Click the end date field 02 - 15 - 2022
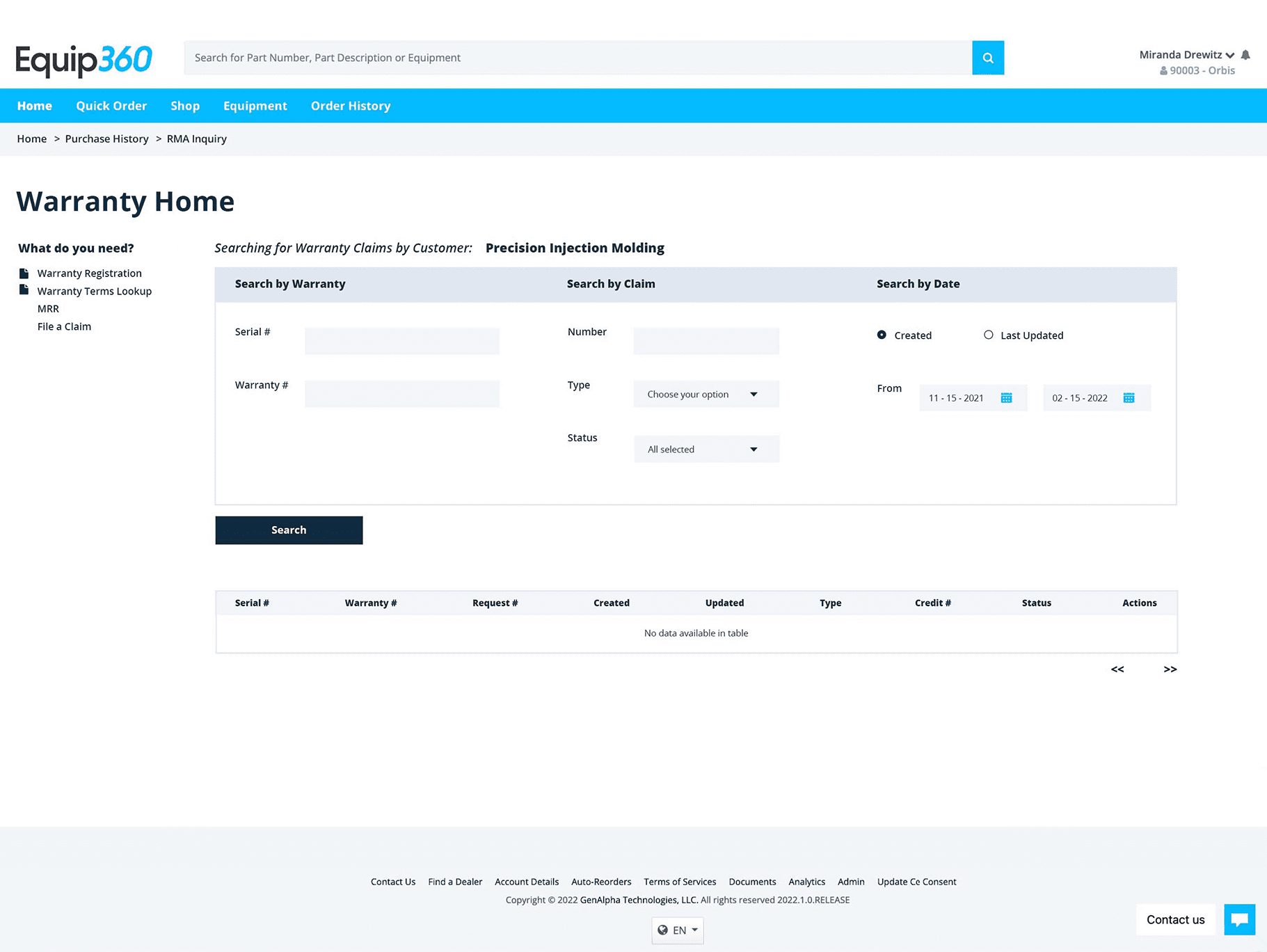This screenshot has height=952, width=1267. pos(1097,398)
